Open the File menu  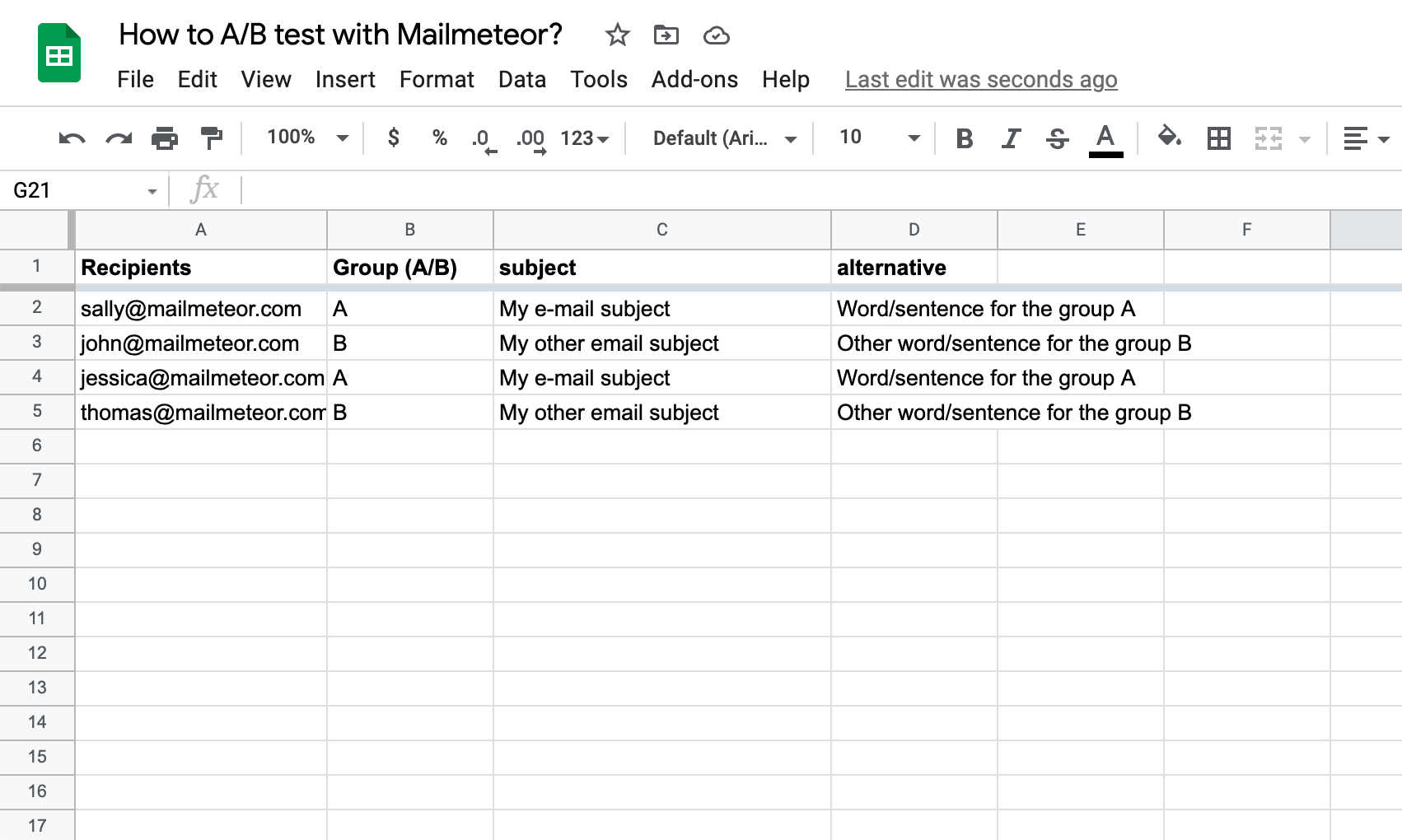[135, 79]
